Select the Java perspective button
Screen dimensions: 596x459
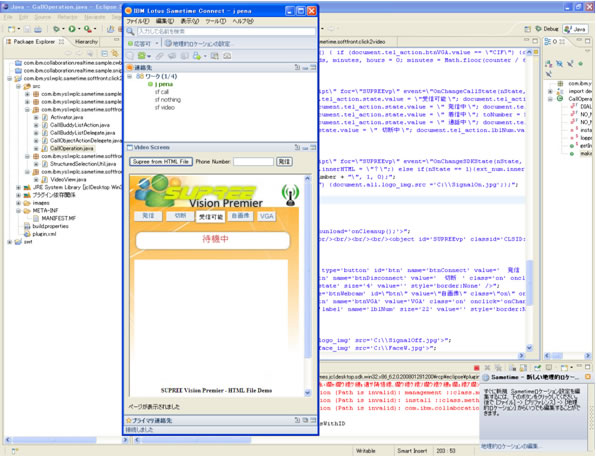point(575,29)
